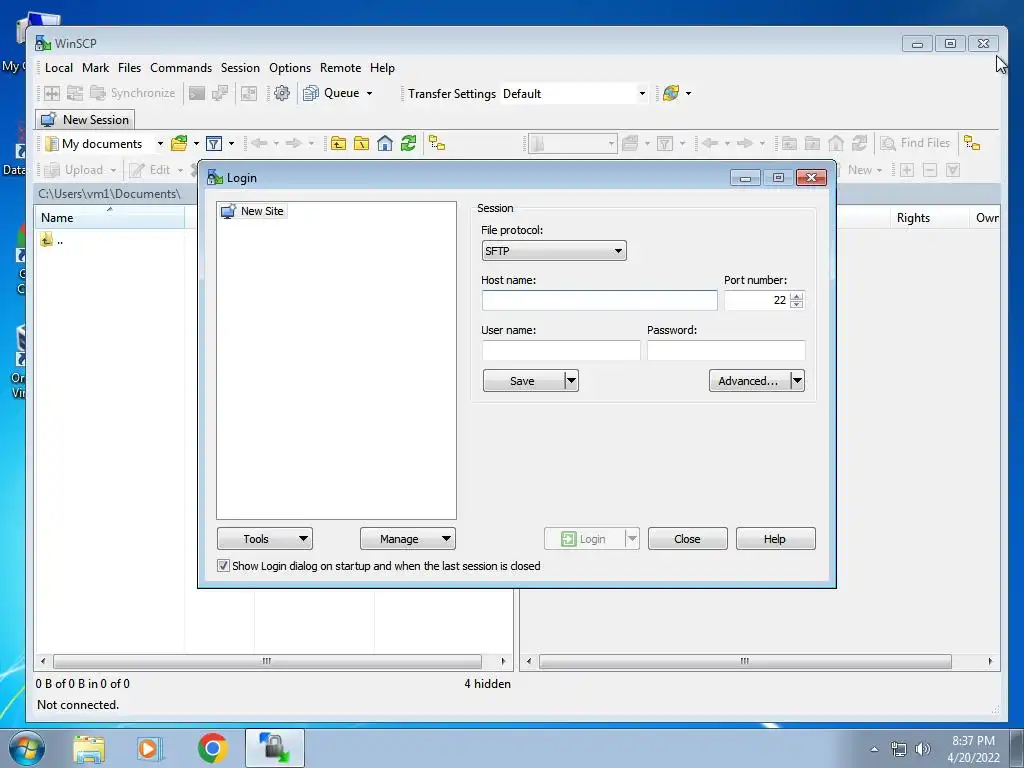The image size is (1024, 768).
Task: Refresh the local panel
Action: click(x=408, y=144)
